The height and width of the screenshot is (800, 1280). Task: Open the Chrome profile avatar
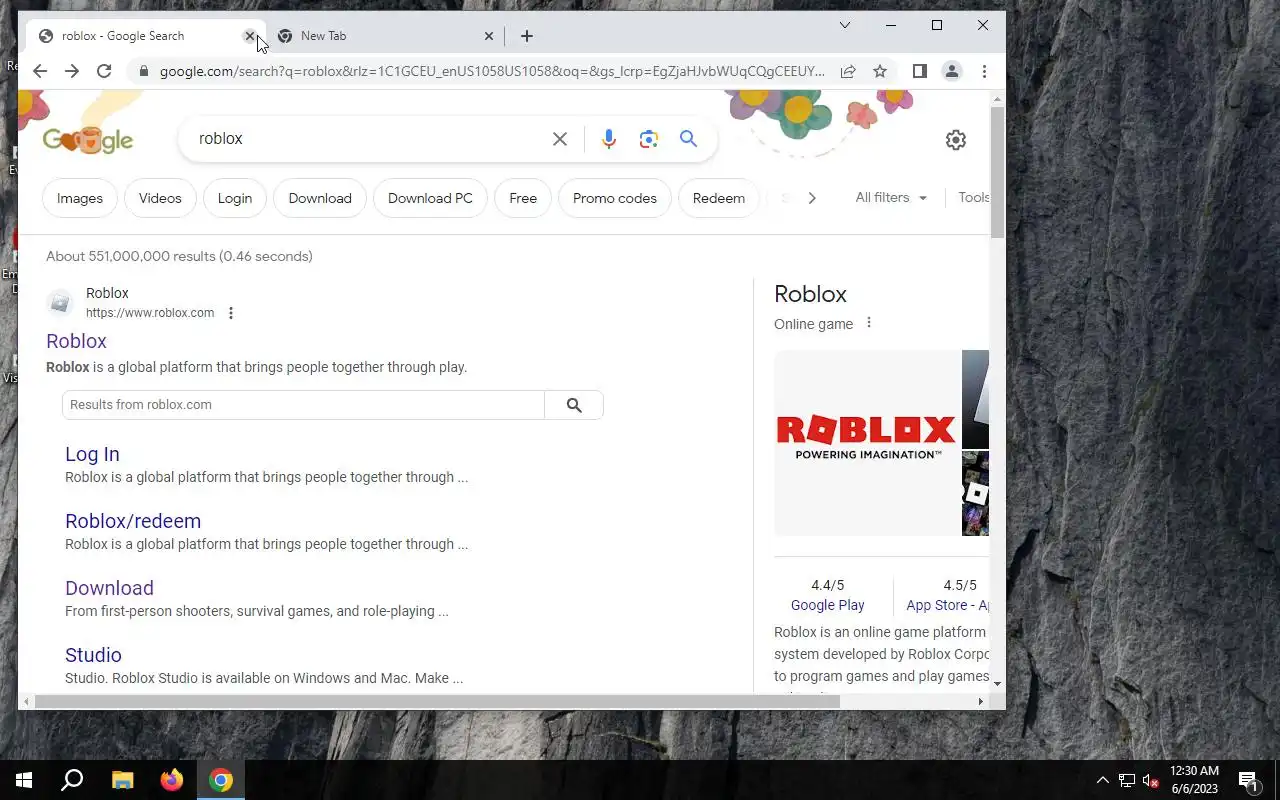click(952, 71)
